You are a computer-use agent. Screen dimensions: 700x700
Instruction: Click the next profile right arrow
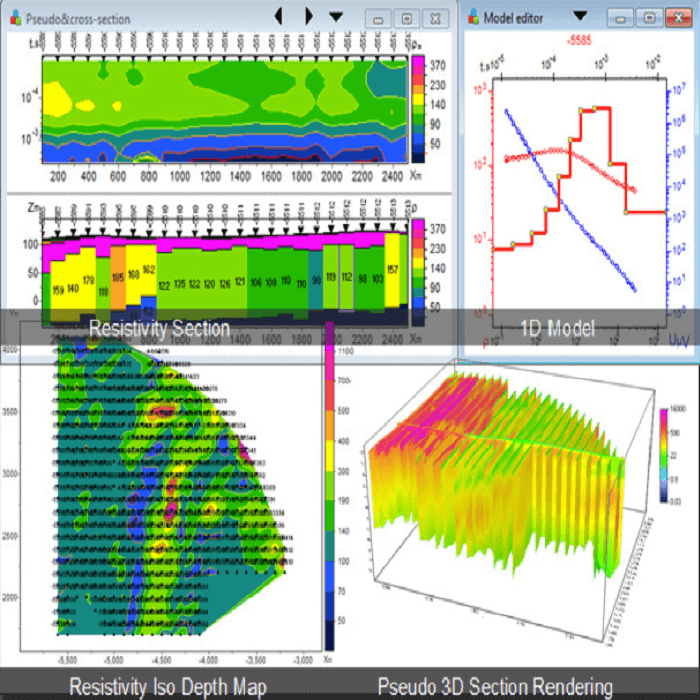[308, 16]
